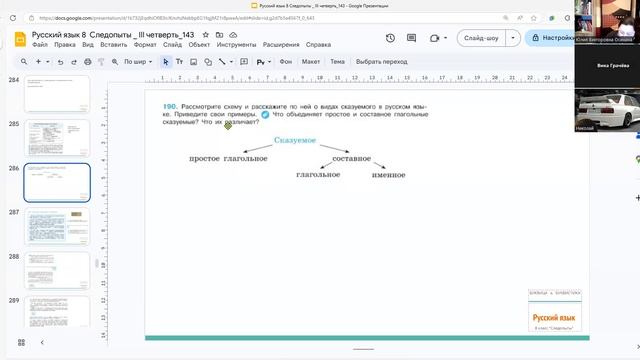Add a new slide with plus icon
Image resolution: width=640 pixels, height=360 pixels.
[x=38, y=62]
